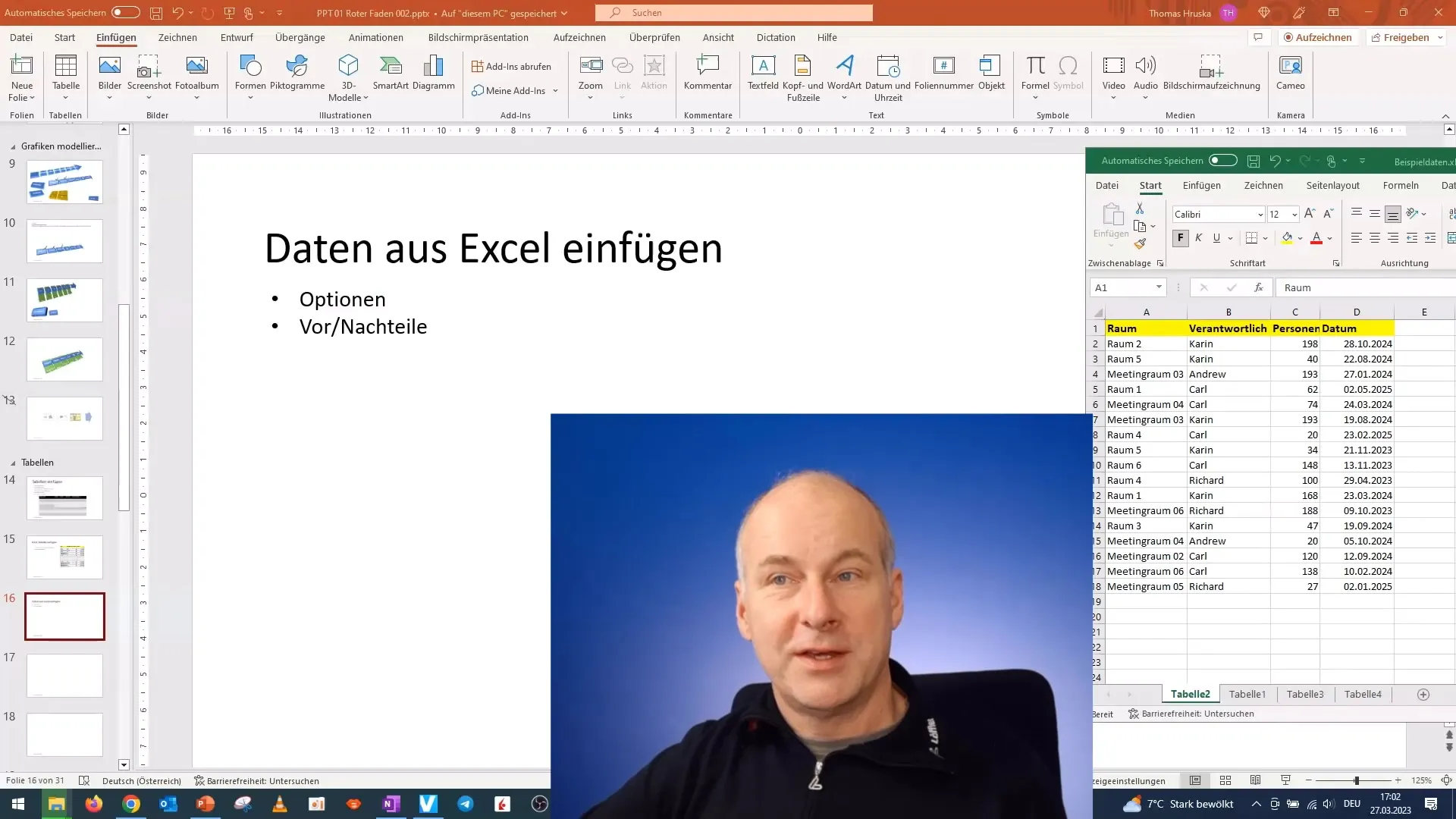1456x819 pixels.
Task: Switch to Excel sheet Tabelle3
Action: pyautogui.click(x=1304, y=694)
